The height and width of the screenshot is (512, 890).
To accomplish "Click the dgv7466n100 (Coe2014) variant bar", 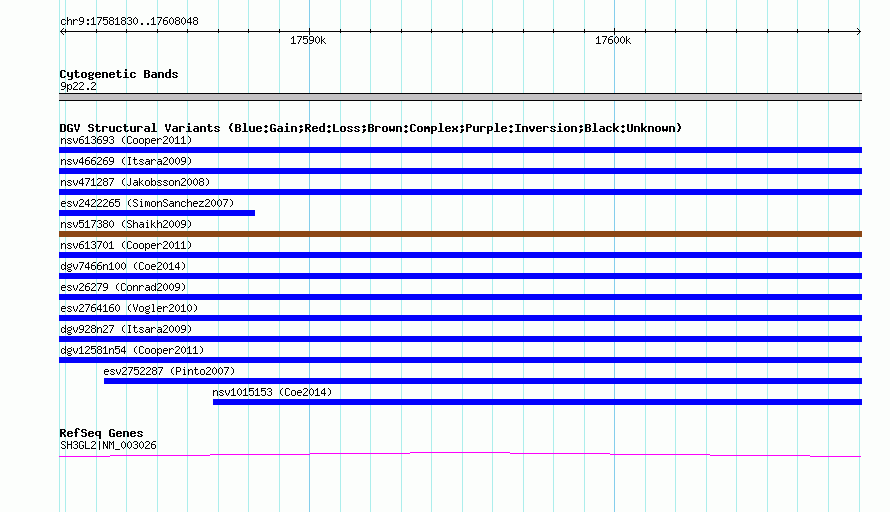I will pyautogui.click(x=460, y=276).
